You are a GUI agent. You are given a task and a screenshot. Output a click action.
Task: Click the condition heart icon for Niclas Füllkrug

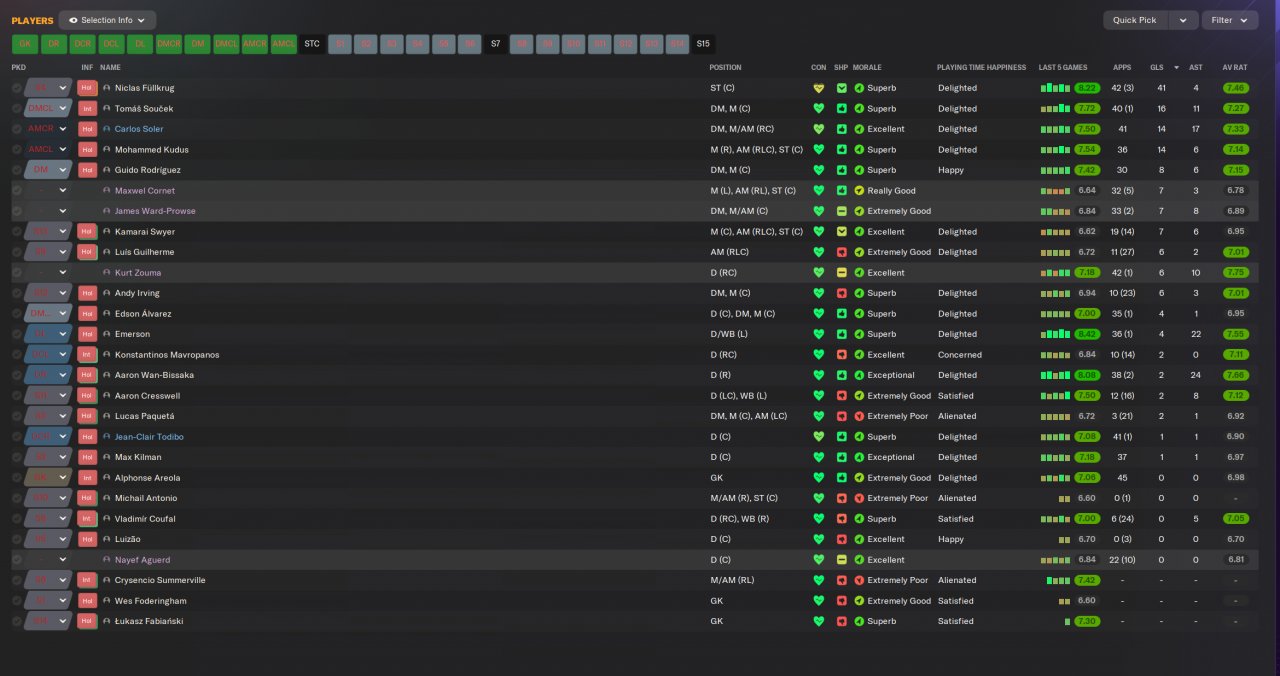(819, 88)
